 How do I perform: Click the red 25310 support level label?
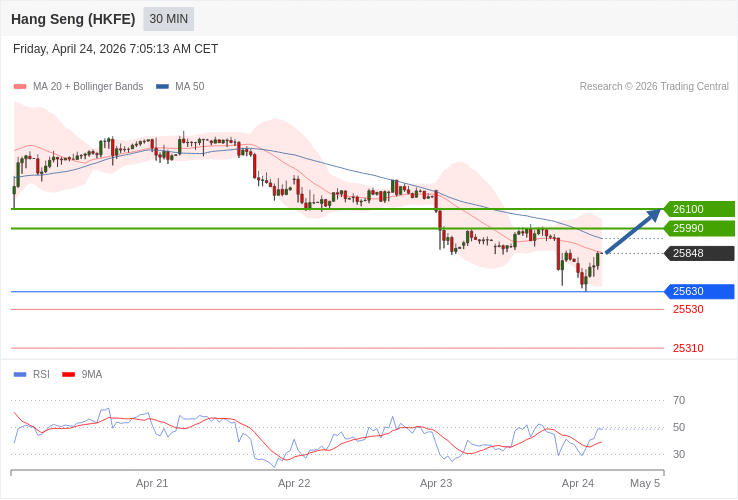pyautogui.click(x=688, y=348)
